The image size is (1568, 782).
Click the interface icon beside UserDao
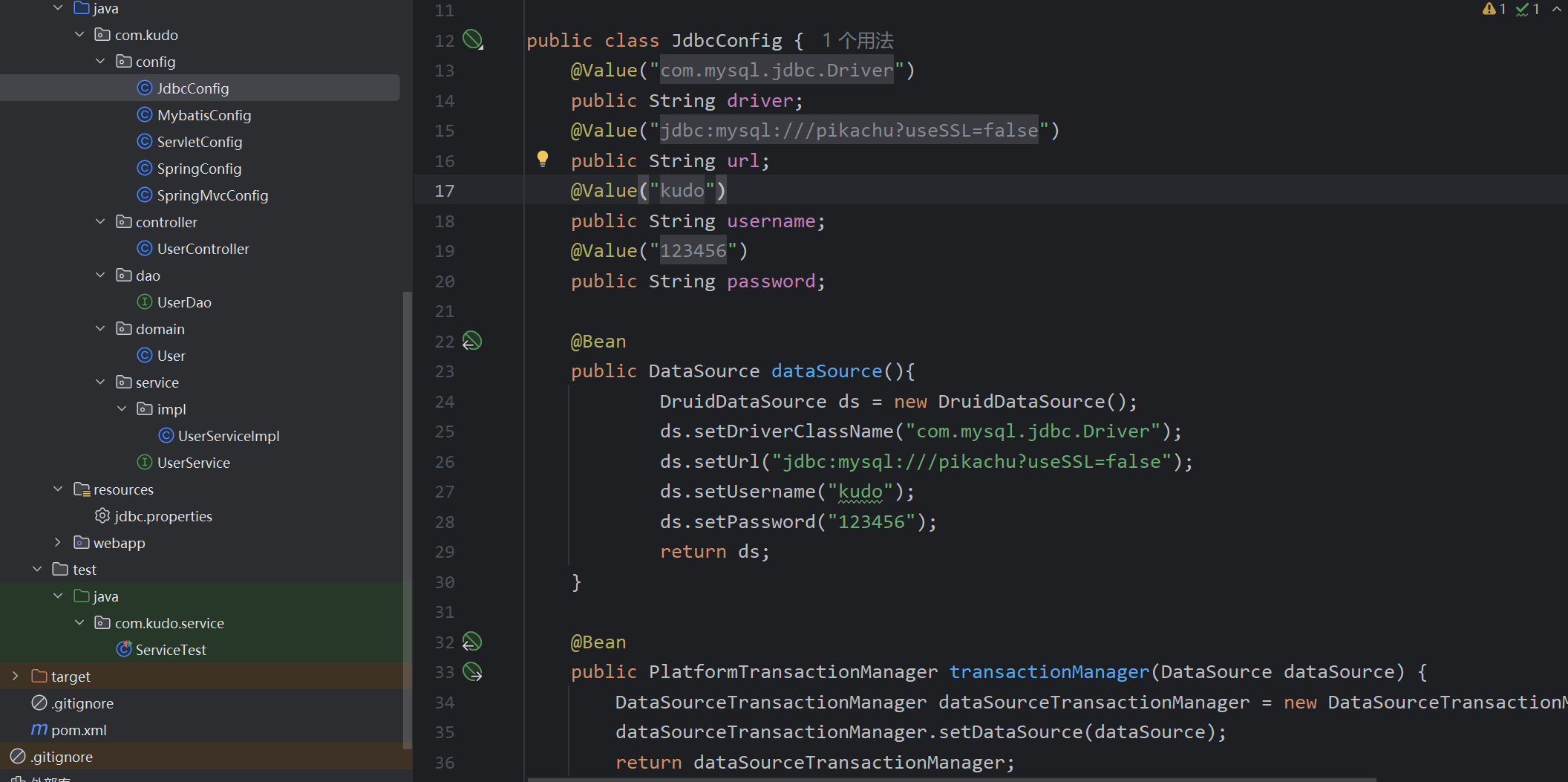[145, 302]
